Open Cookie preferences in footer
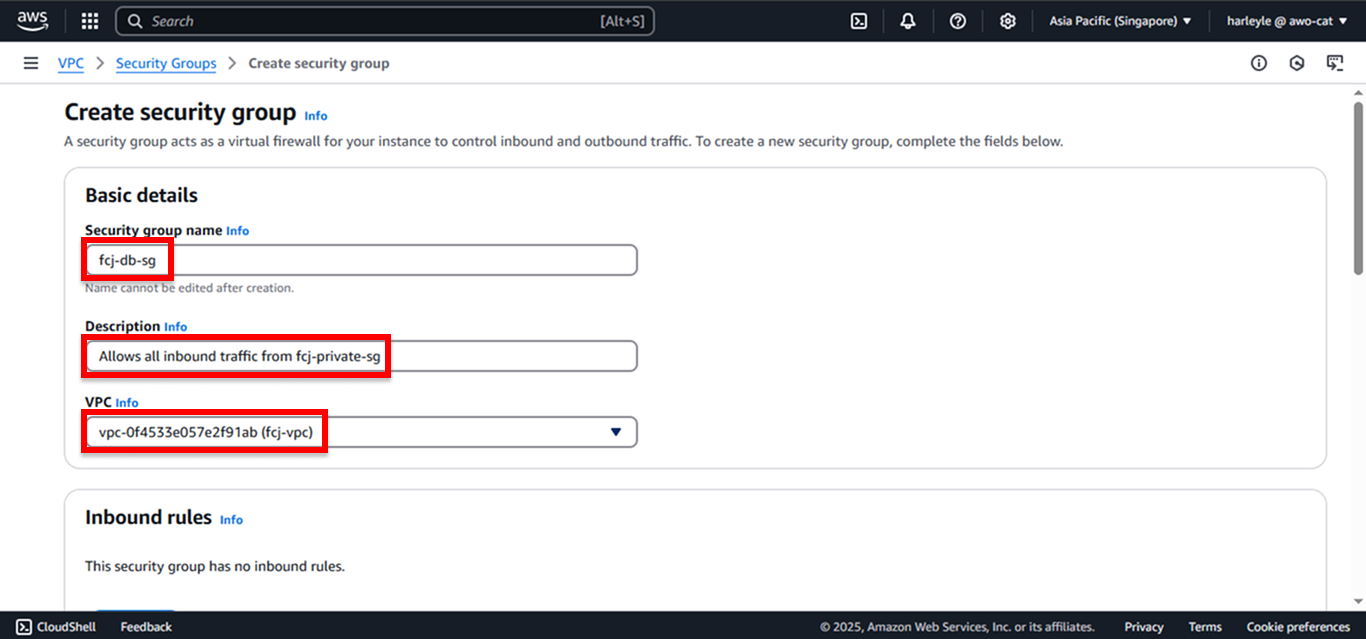 coord(1298,627)
